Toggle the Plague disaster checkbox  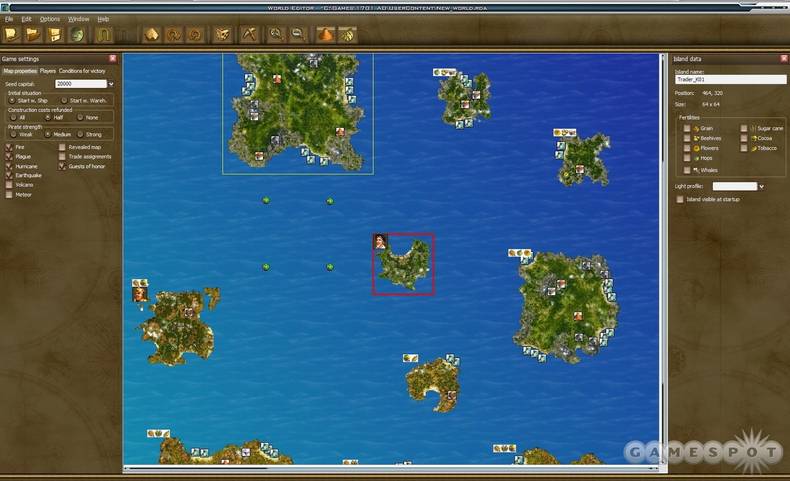(9, 157)
